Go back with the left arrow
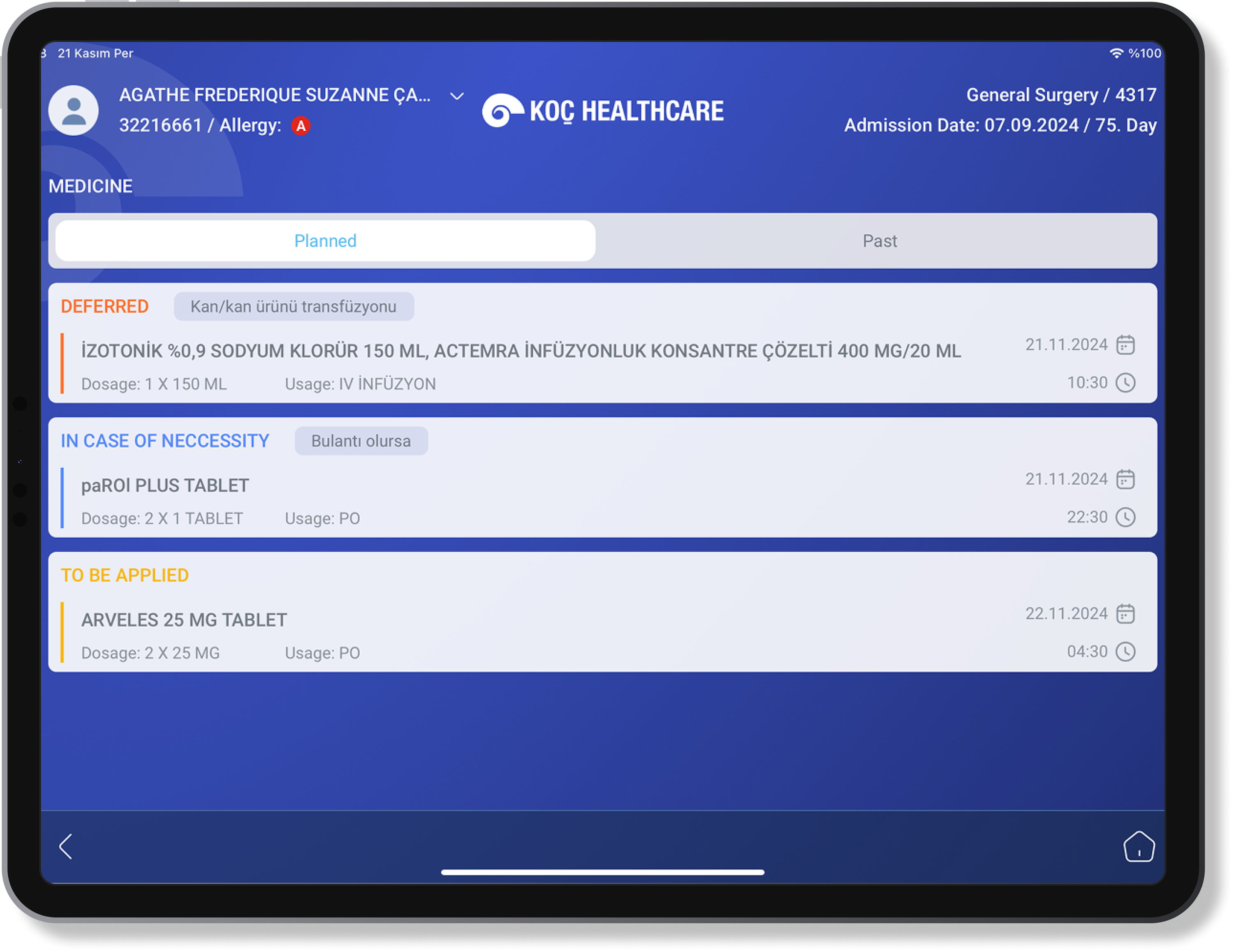This screenshot has width=1234, height=952. (x=66, y=846)
